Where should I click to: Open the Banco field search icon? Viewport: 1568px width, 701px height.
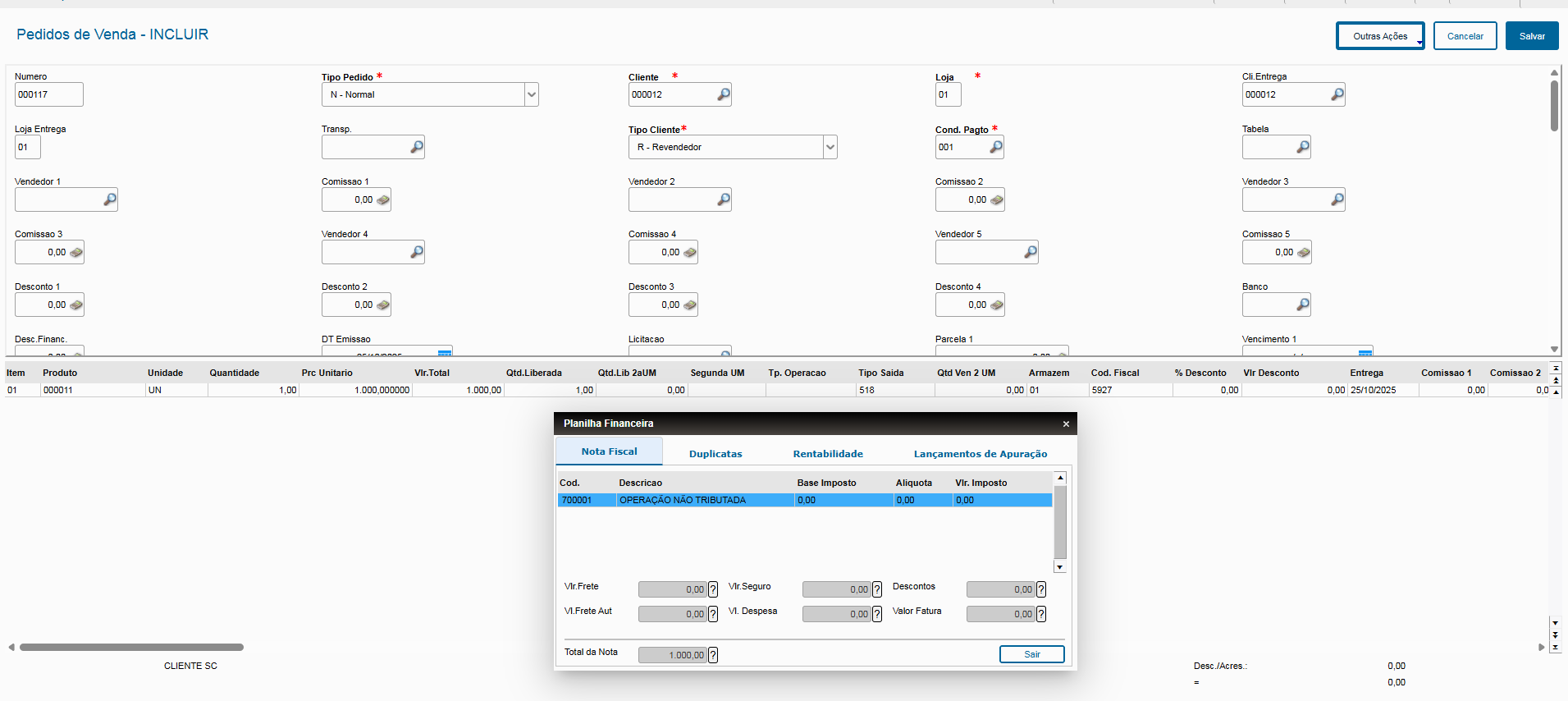[1302, 305]
